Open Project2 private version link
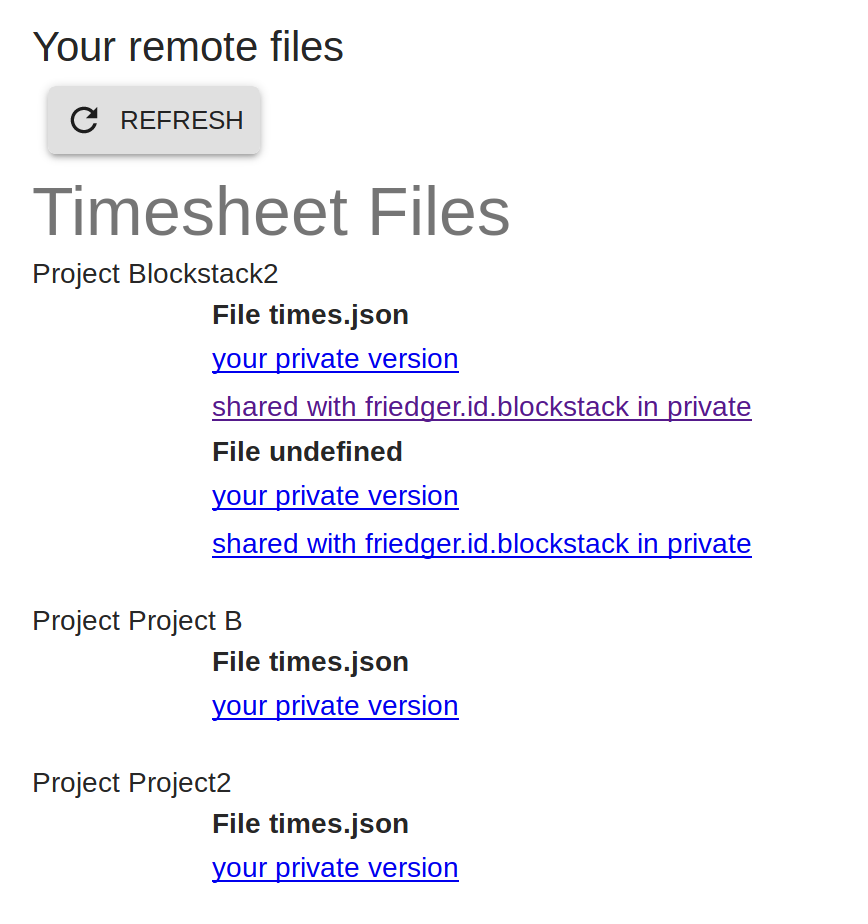This screenshot has width=868, height=924. 335,868
